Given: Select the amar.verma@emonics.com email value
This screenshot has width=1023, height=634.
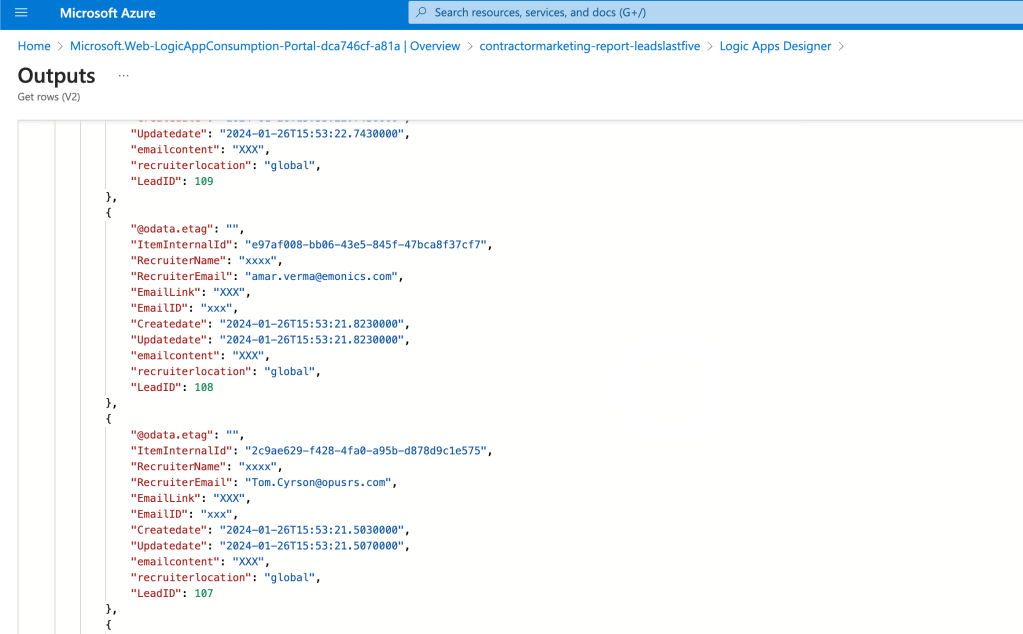Looking at the screenshot, I should click(322, 277).
